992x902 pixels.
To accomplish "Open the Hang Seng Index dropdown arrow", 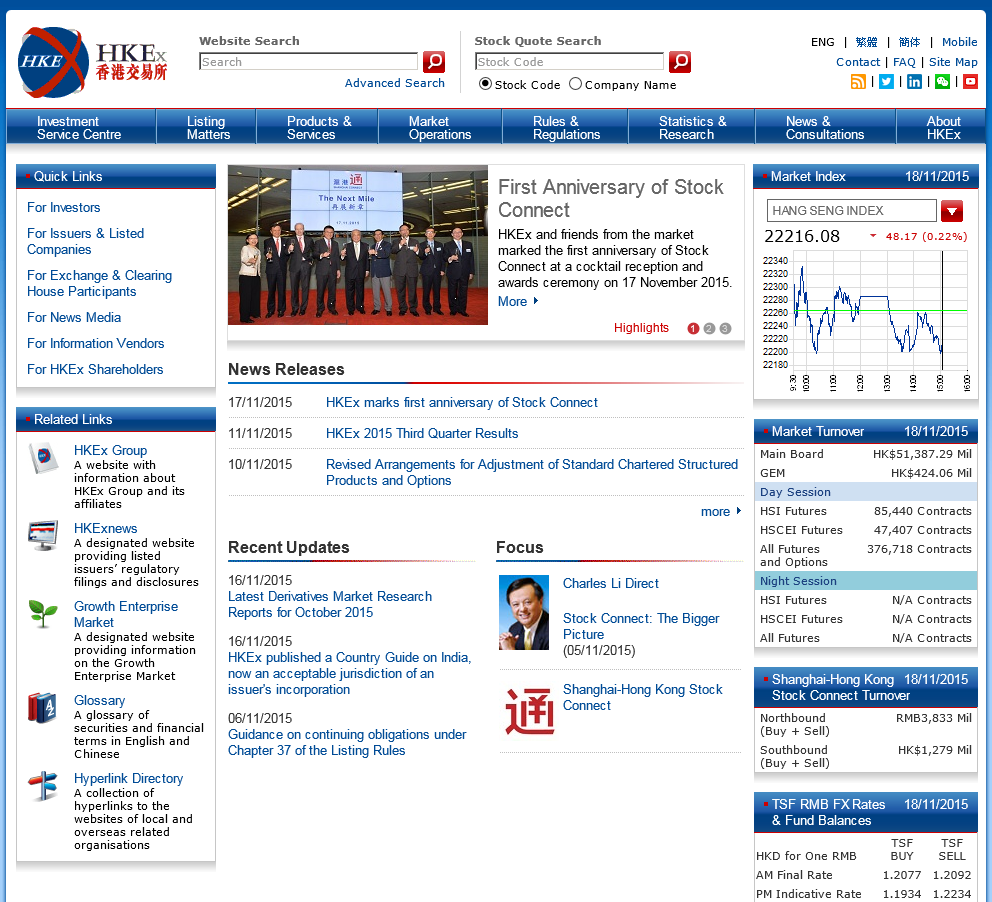I will 952,211.
